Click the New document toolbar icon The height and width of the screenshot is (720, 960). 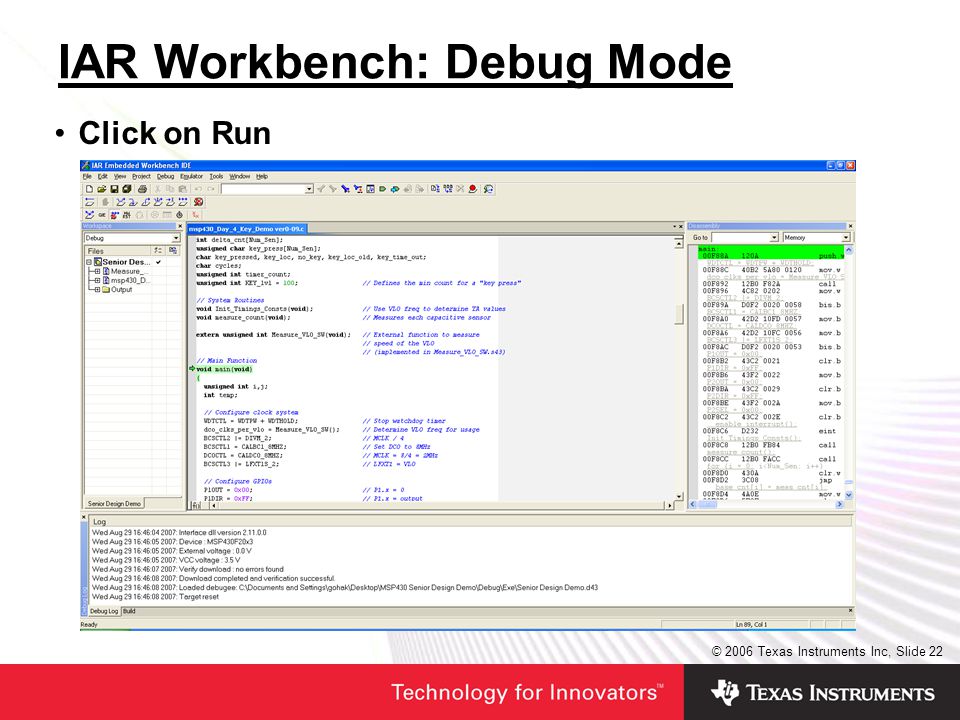pyautogui.click(x=89, y=189)
